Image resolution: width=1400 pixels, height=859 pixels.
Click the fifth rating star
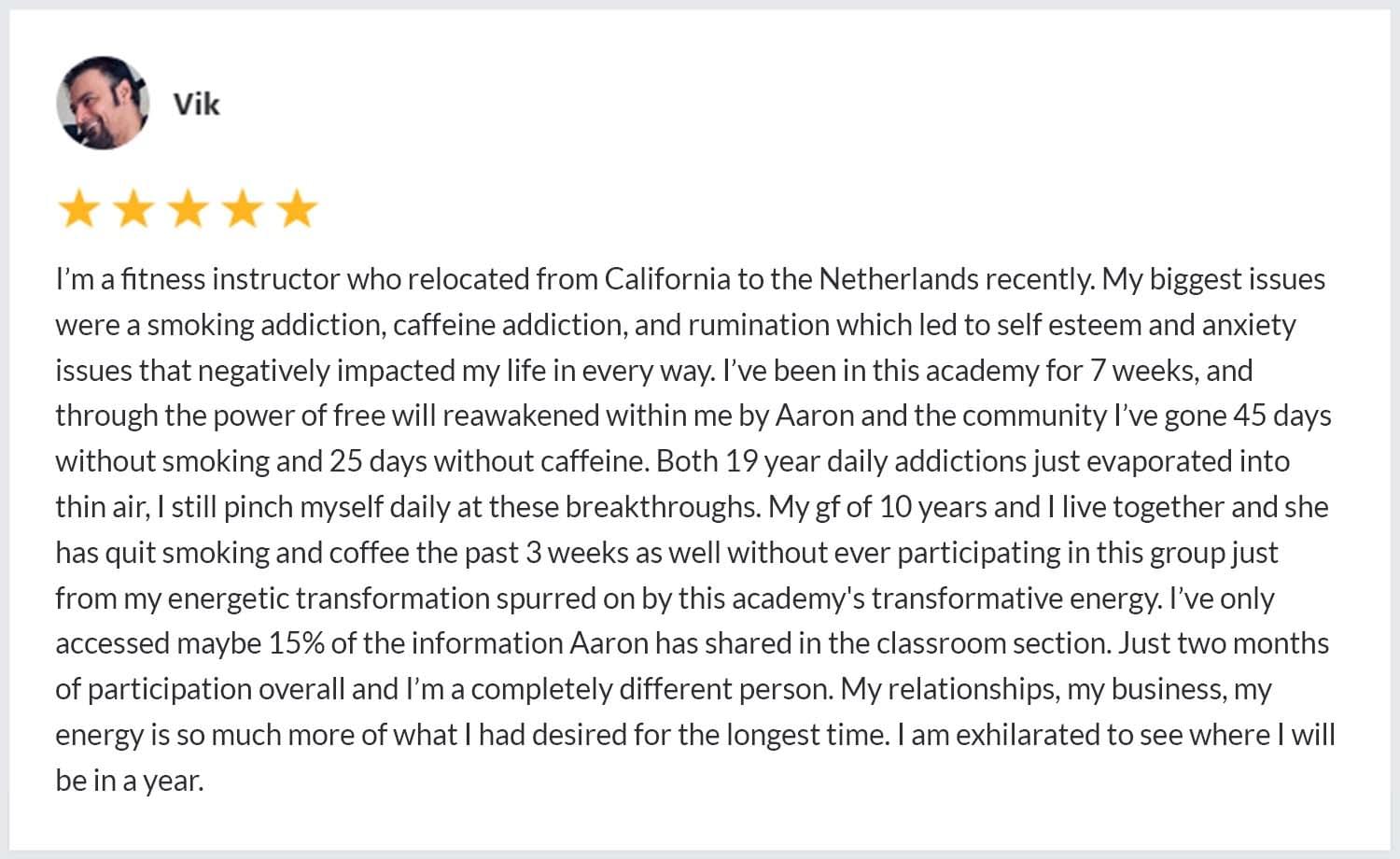click(297, 208)
